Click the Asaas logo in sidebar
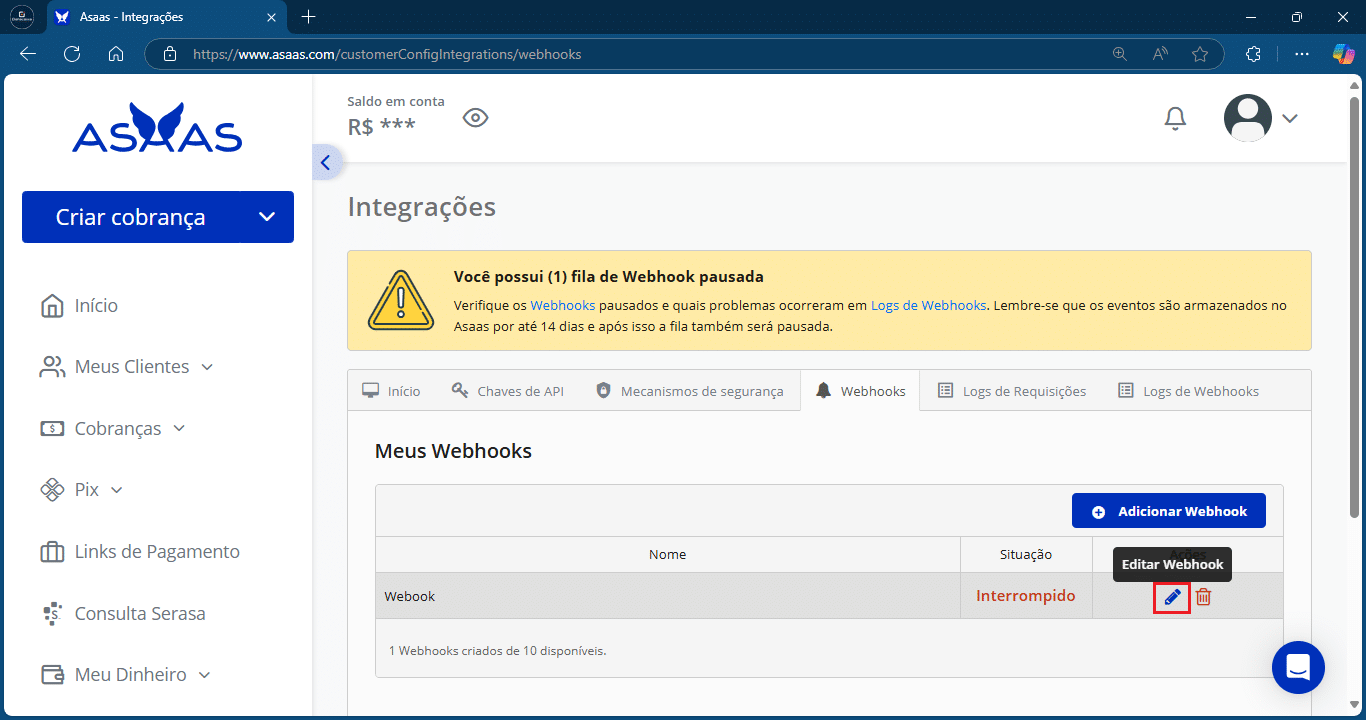The width and height of the screenshot is (1366, 720). (157, 128)
